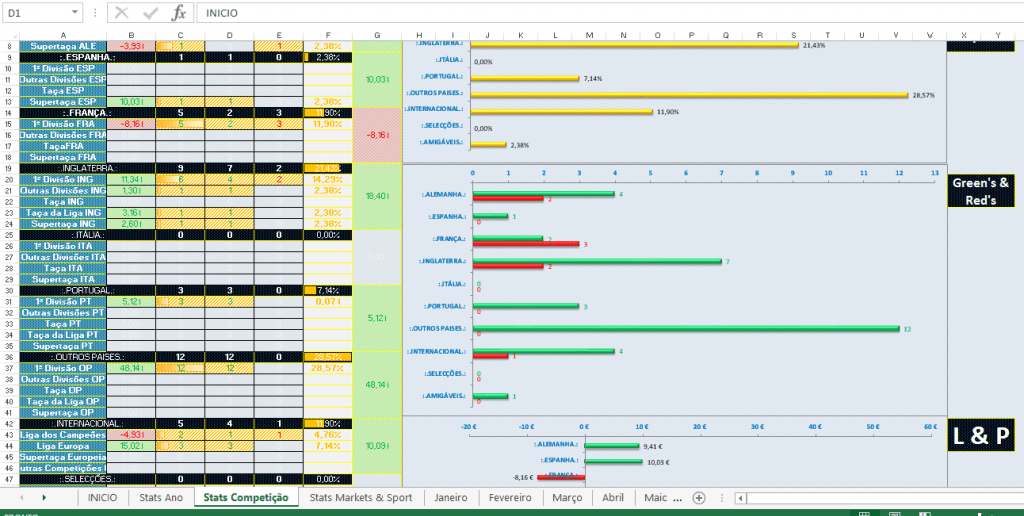Add a new sheet with the plus button
Viewport: 1024px width, 516px height.
699,498
